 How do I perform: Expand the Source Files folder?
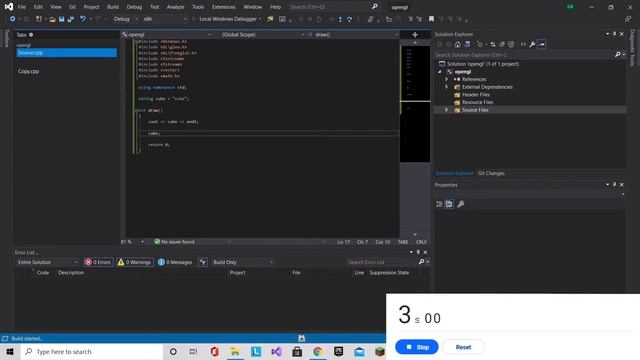pyautogui.click(x=447, y=110)
